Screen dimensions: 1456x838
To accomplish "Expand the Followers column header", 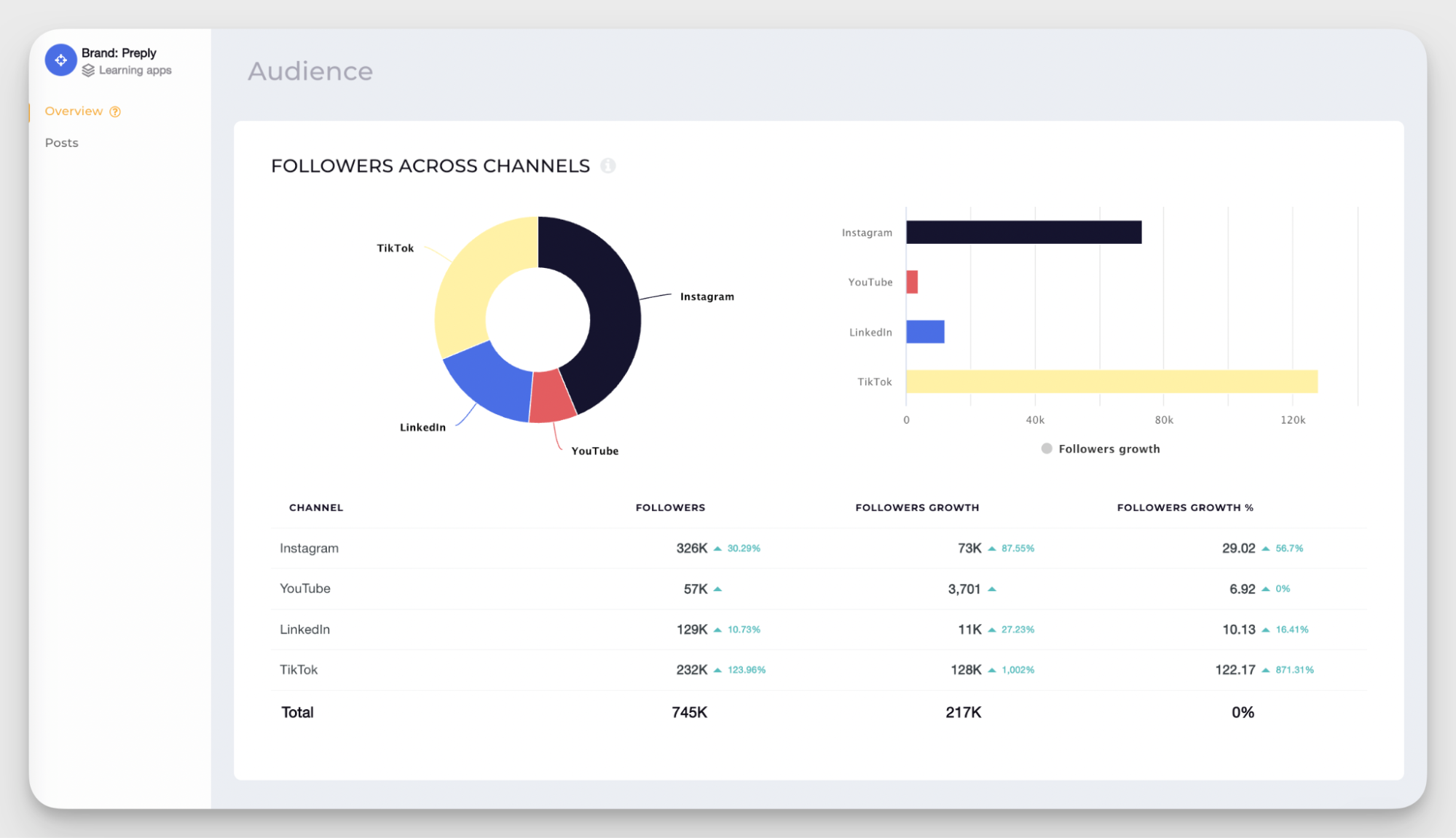I will [x=669, y=507].
